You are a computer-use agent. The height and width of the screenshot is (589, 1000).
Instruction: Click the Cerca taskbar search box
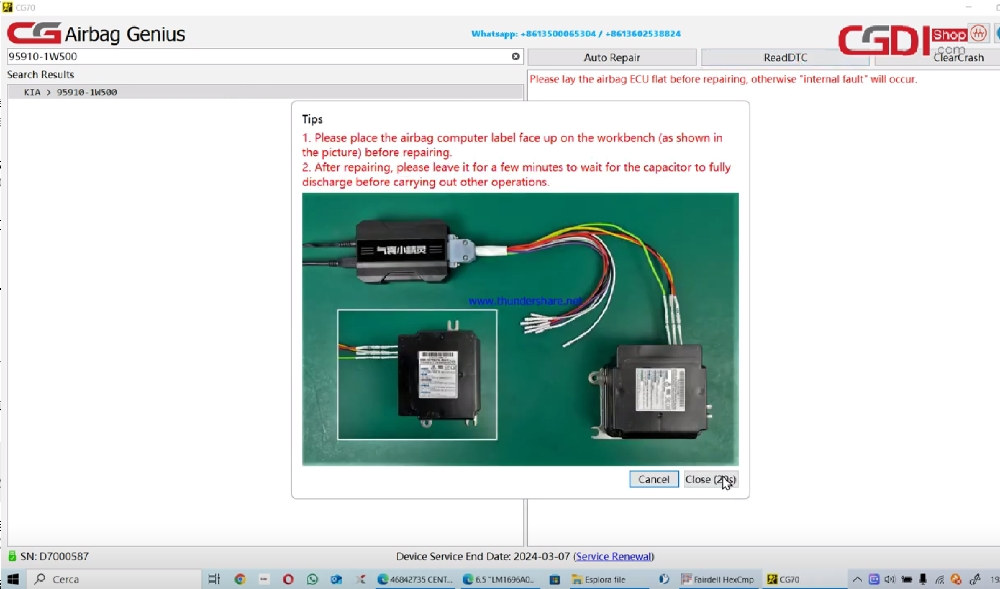115,579
